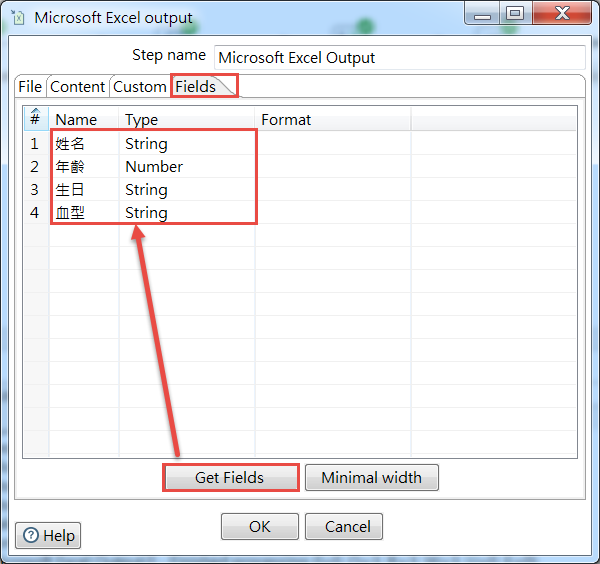The width and height of the screenshot is (600, 564).
Task: Select the 姓名 field name cell
Action: 84,144
